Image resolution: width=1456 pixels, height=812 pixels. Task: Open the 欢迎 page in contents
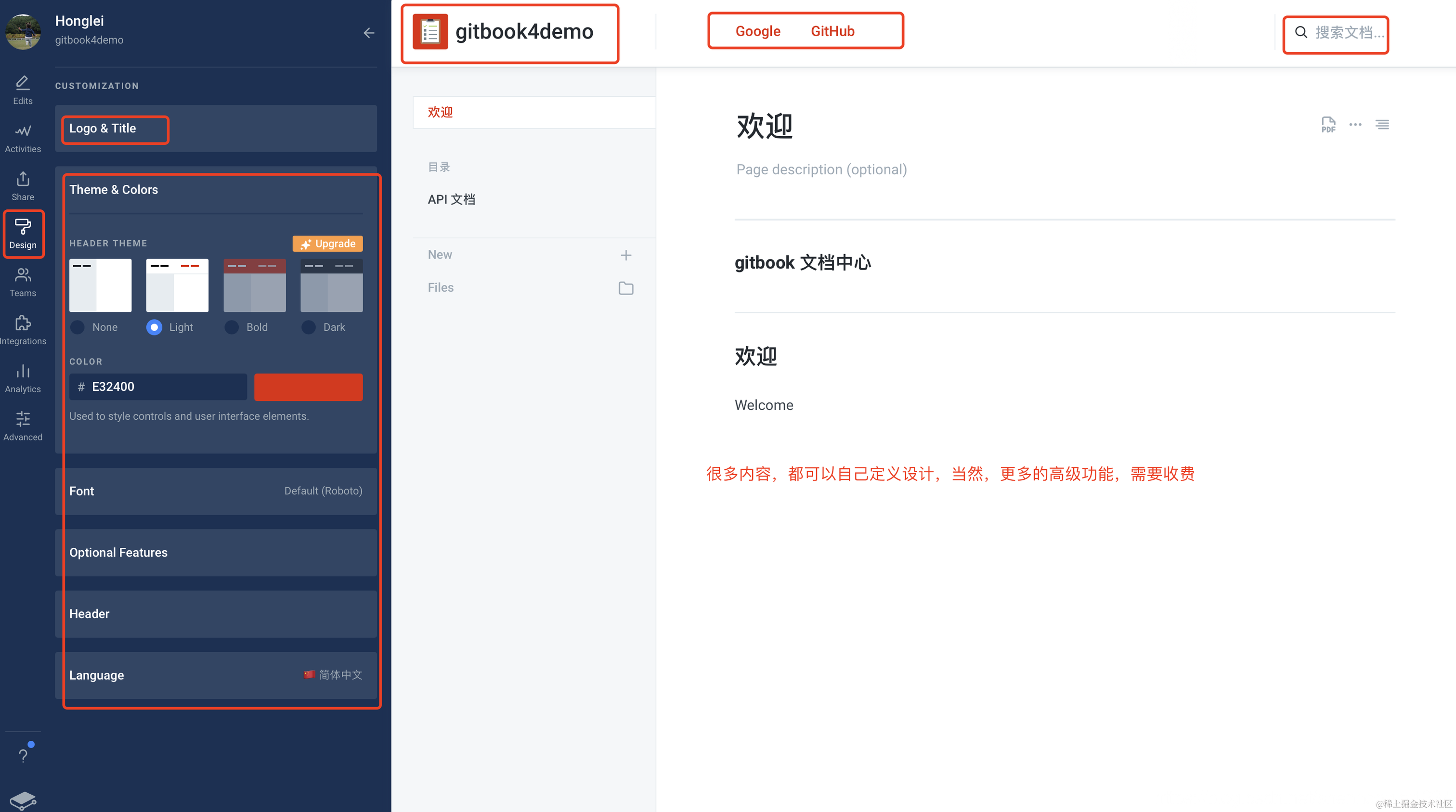click(441, 112)
